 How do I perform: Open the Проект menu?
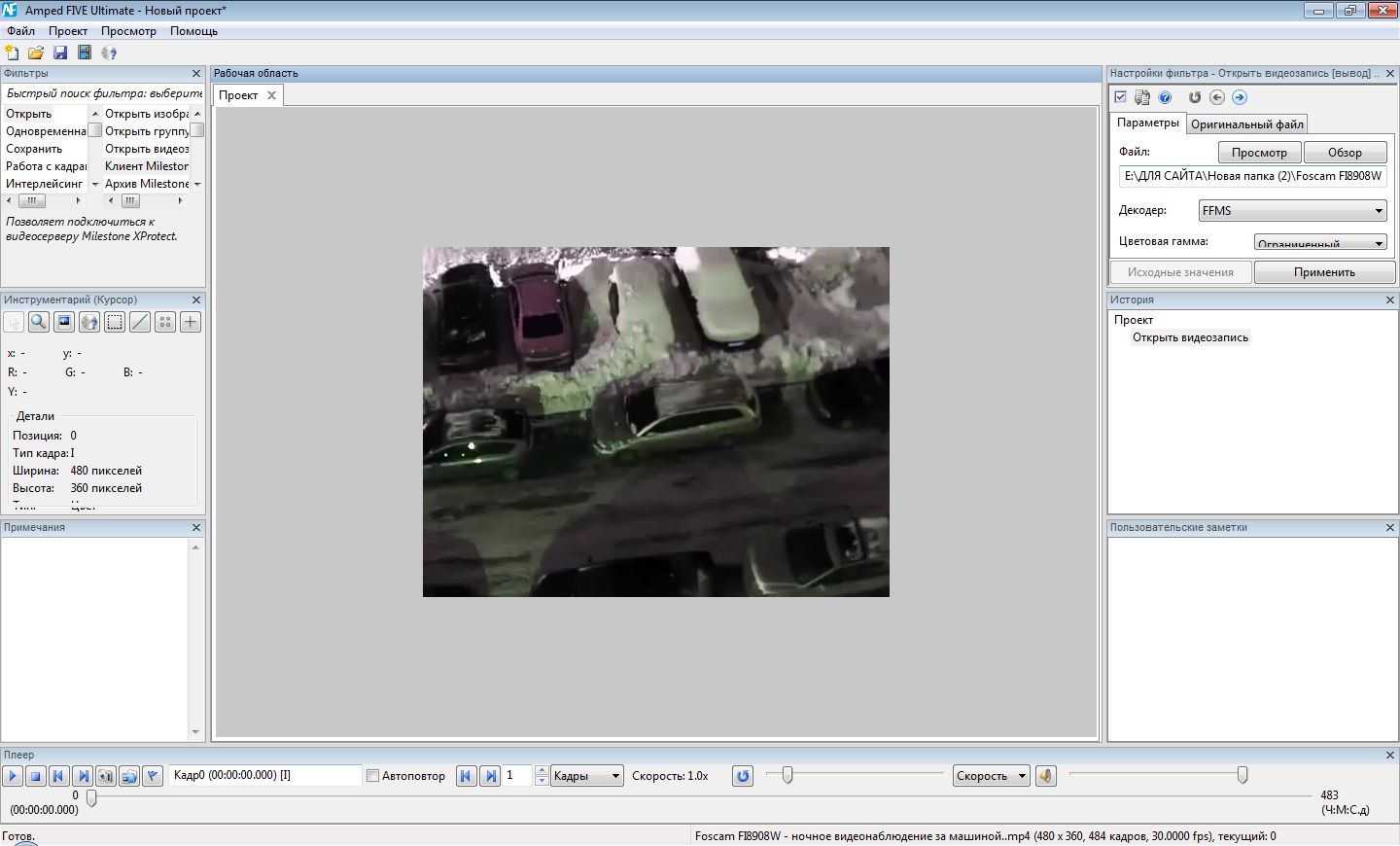click(x=68, y=31)
